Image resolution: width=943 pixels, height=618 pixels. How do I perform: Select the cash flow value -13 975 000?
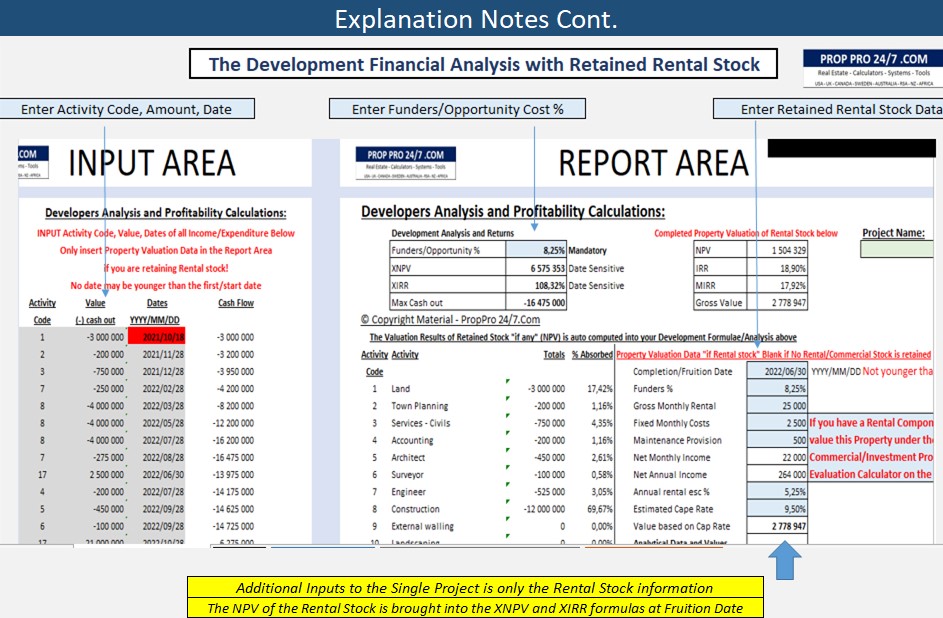(233, 475)
